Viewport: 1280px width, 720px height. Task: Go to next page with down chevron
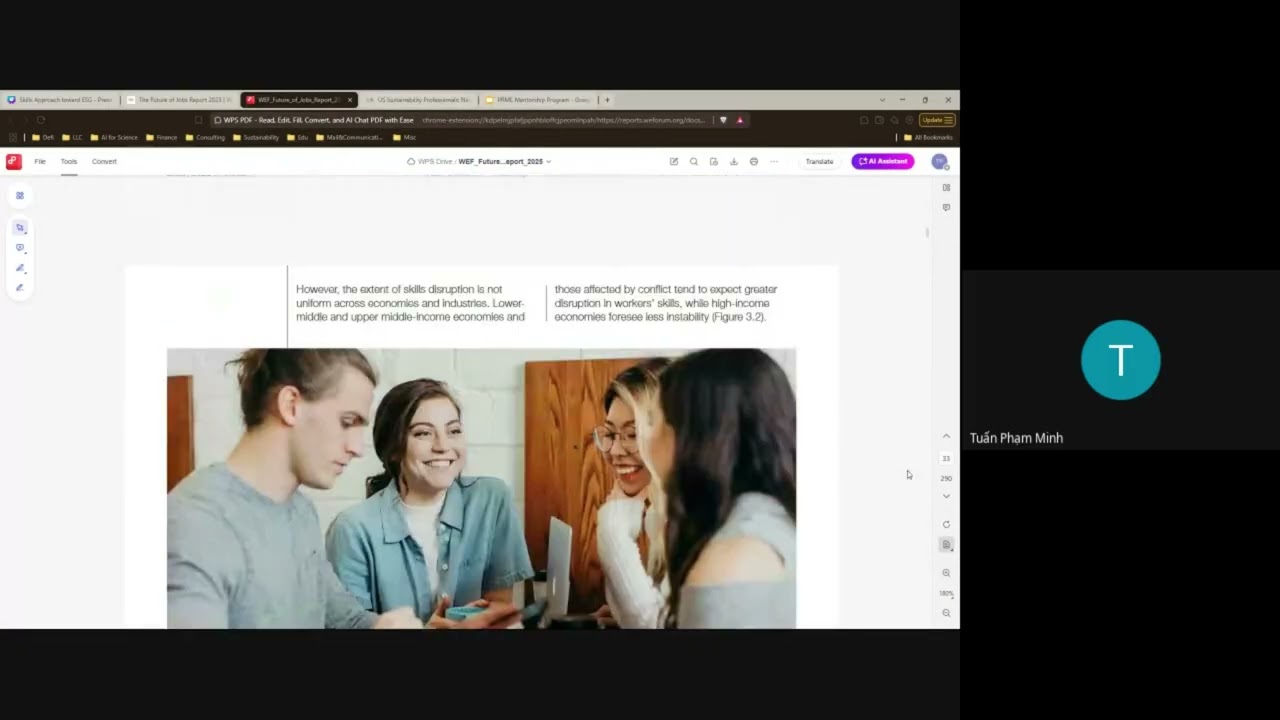point(946,496)
